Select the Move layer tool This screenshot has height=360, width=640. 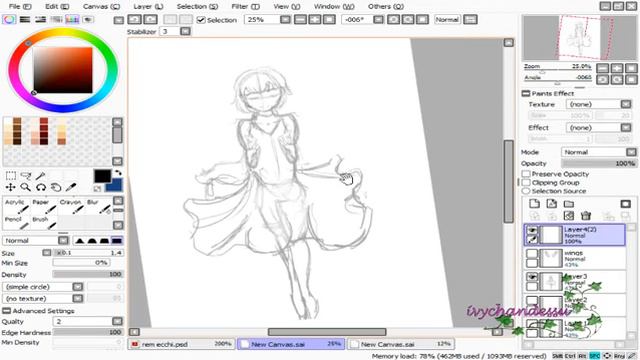(11, 187)
